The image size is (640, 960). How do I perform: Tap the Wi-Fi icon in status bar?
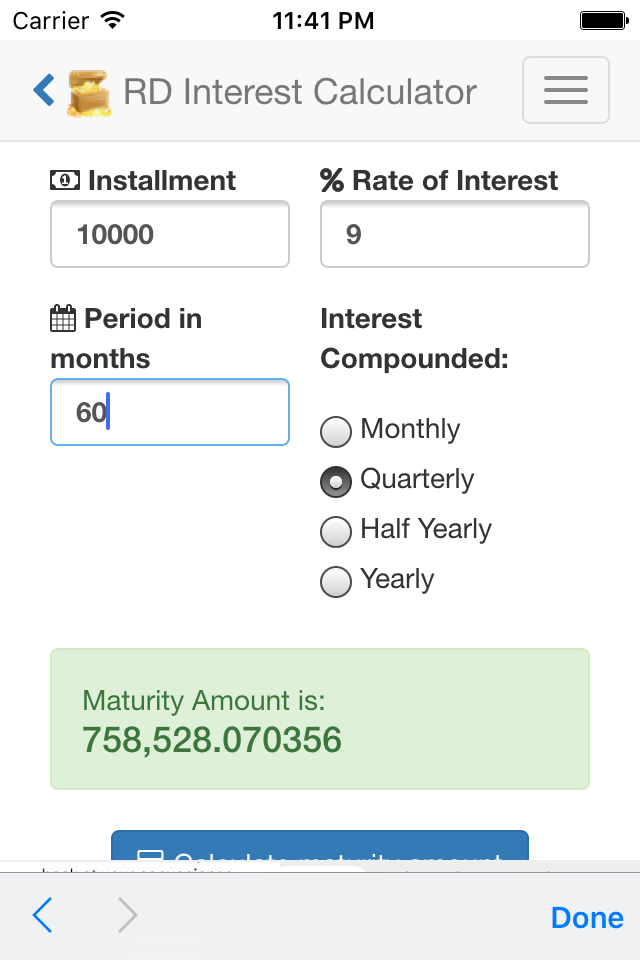(113, 20)
